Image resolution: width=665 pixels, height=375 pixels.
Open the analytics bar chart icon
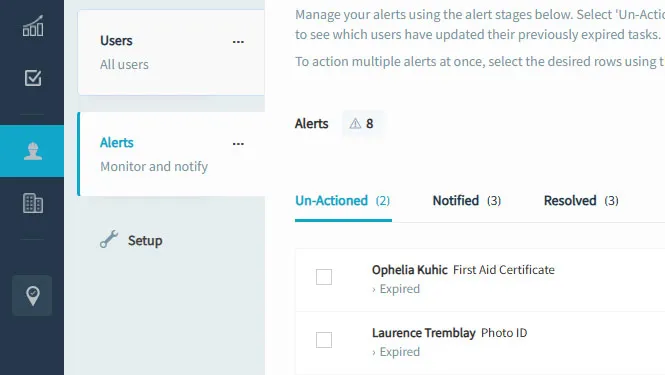pyautogui.click(x=33, y=26)
